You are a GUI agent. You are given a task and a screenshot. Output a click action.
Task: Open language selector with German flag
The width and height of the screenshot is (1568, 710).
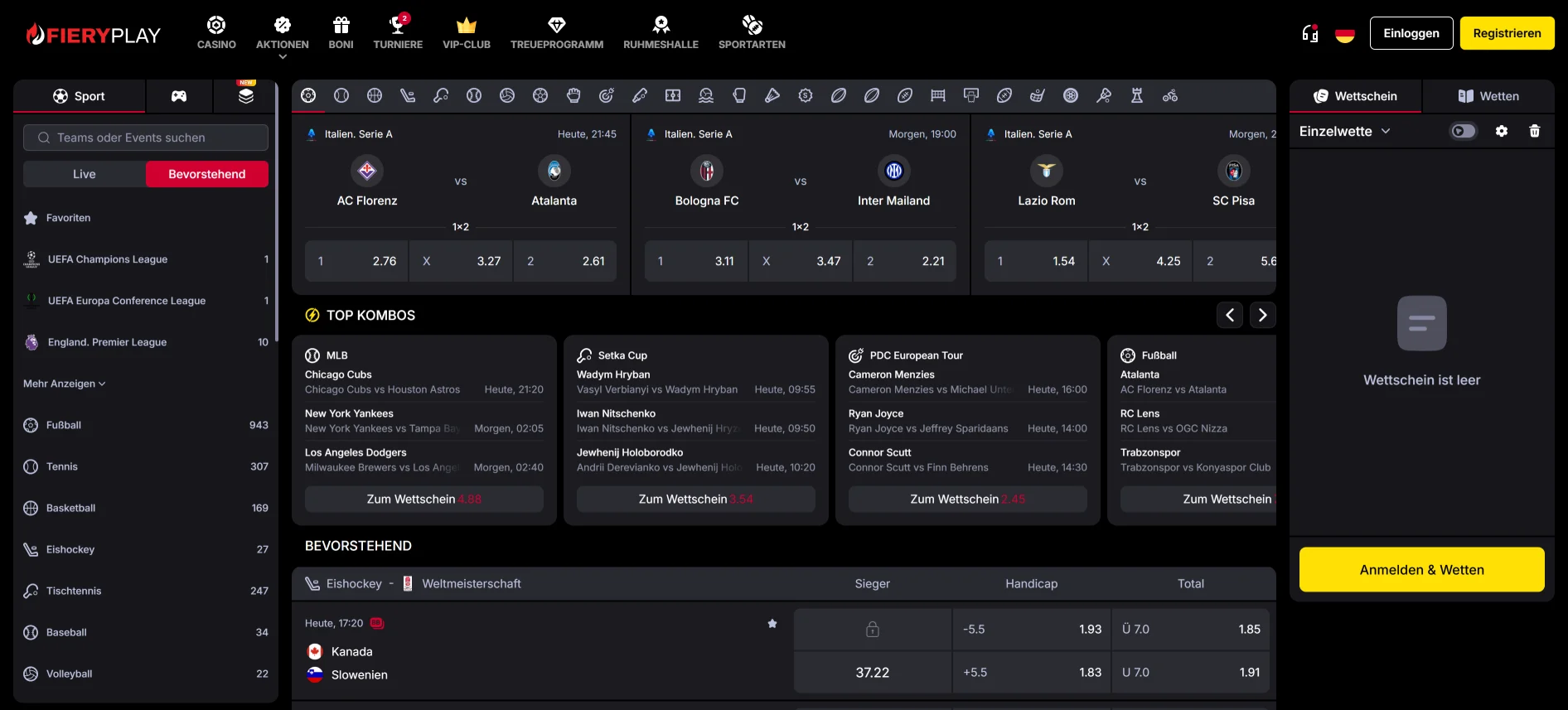pyautogui.click(x=1345, y=34)
